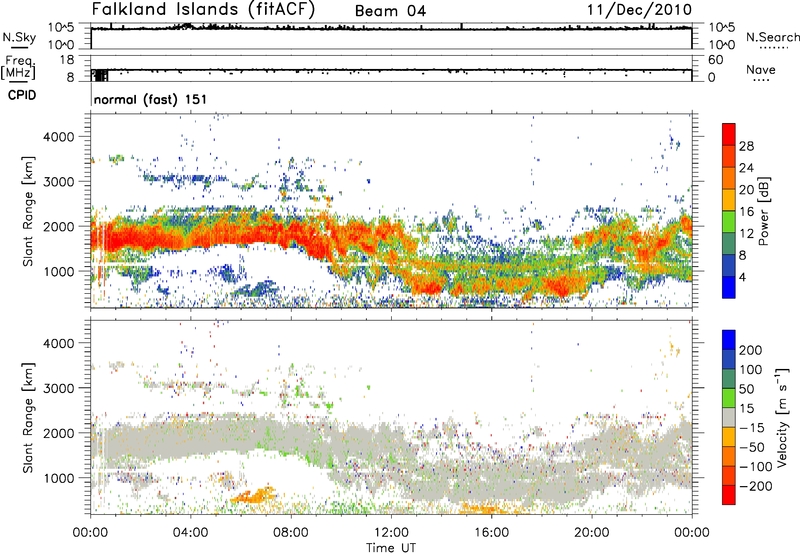800x554 pixels.
Task: Click the '4' Power colorbar tick label
Action: tap(742, 277)
